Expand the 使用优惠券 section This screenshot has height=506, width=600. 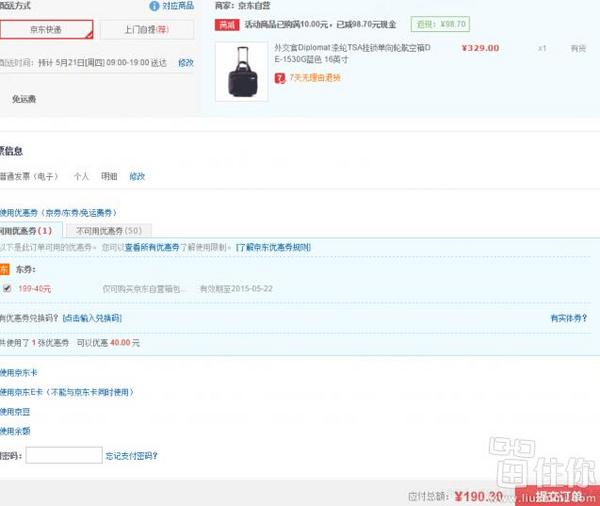58,212
